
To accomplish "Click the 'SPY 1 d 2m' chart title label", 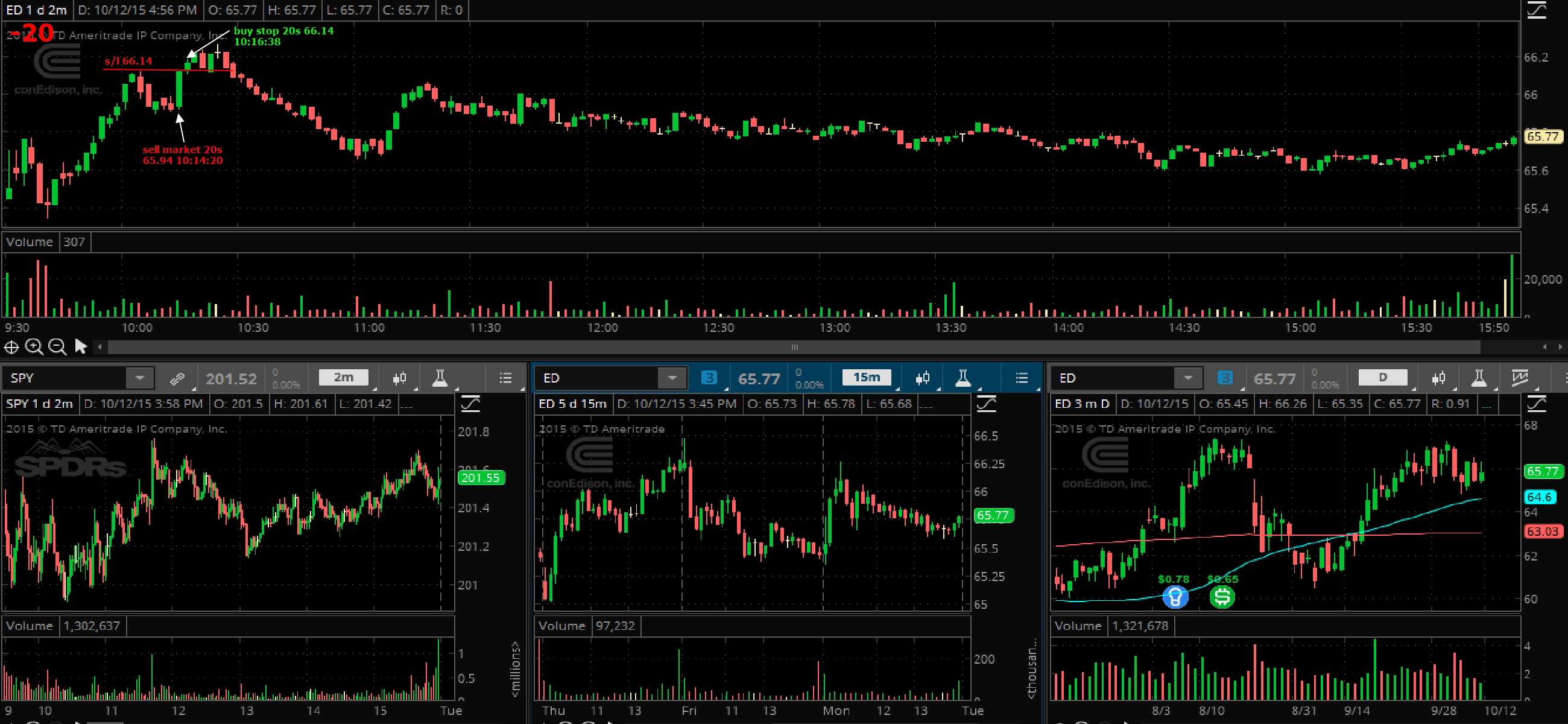I will click(x=40, y=404).
